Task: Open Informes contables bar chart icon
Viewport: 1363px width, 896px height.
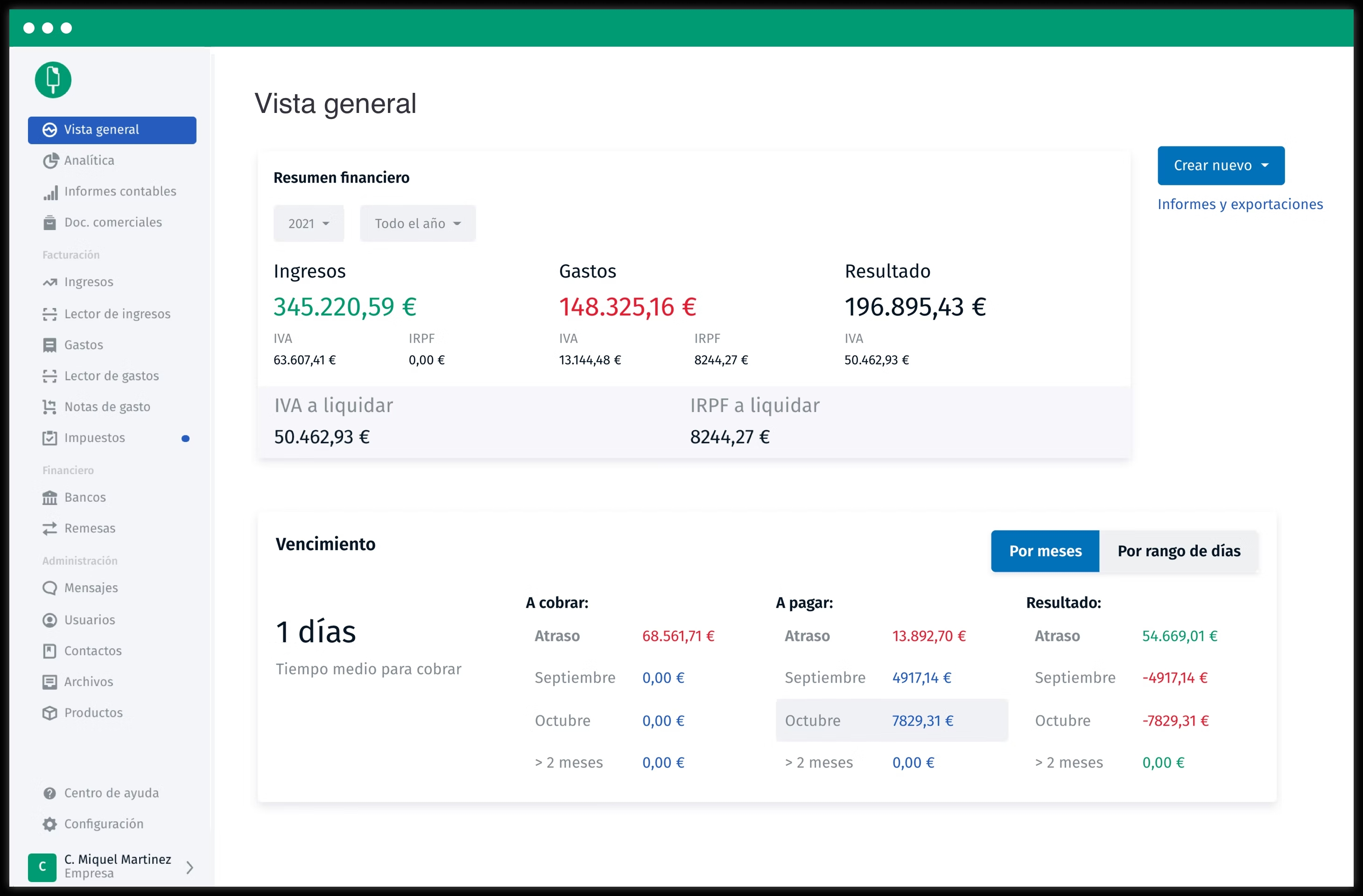Action: click(50, 192)
